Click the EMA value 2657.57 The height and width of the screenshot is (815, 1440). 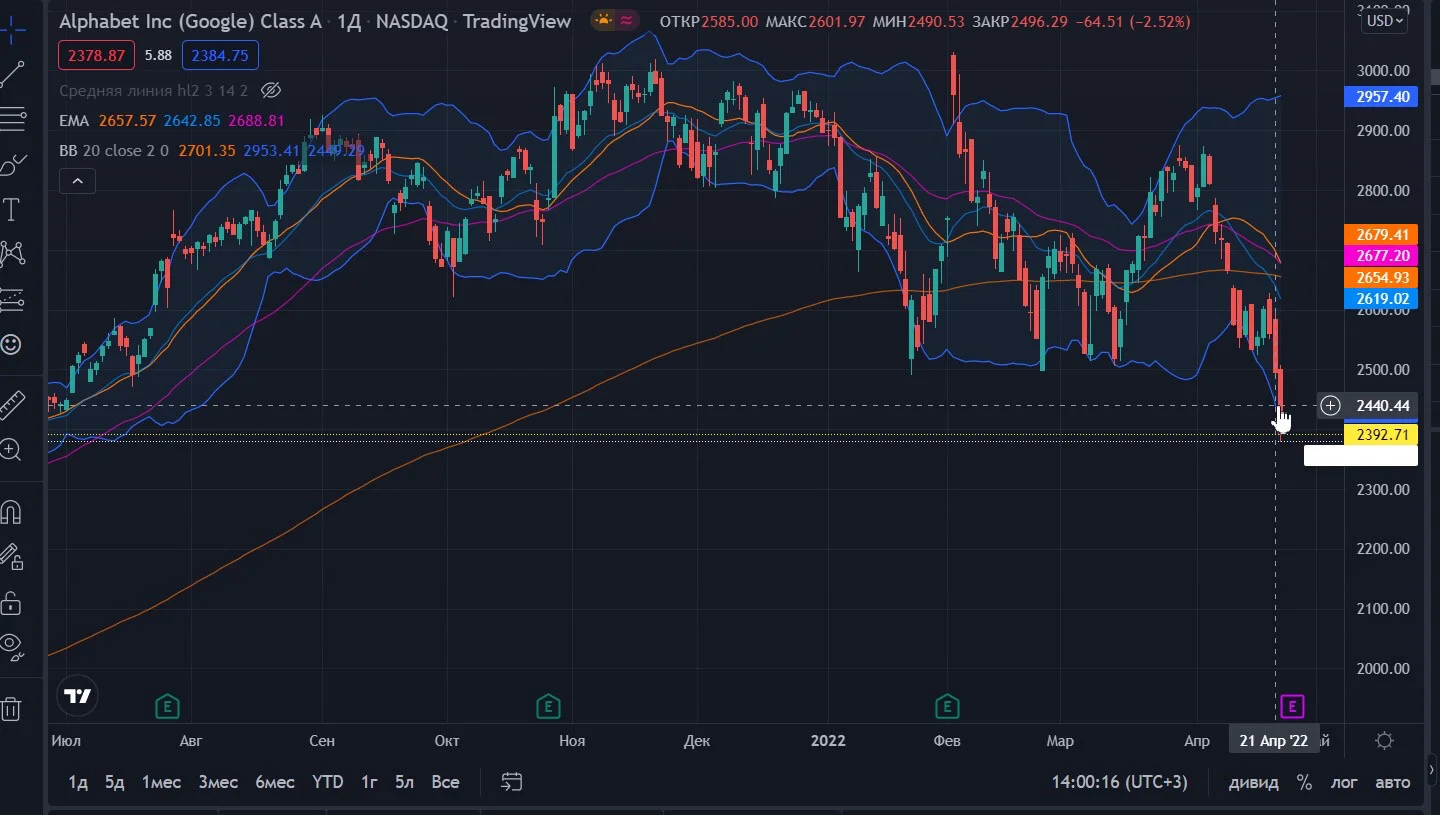(127, 121)
